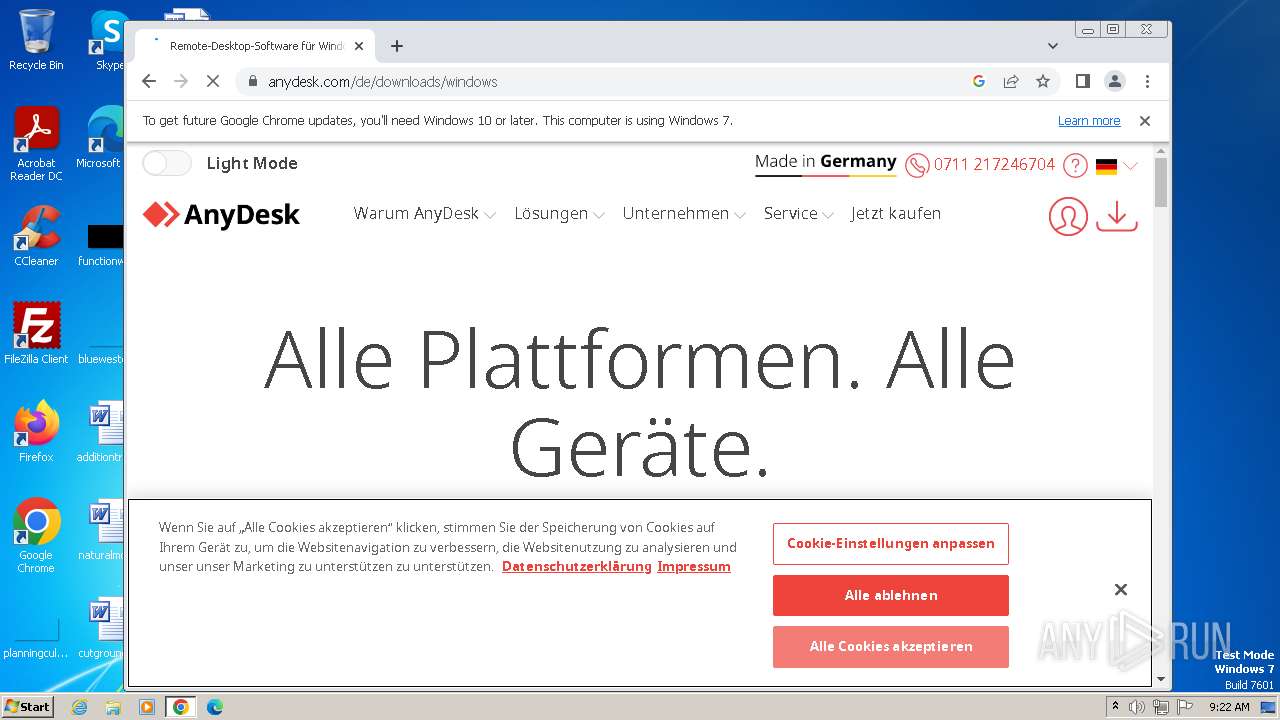Open Acrobat Reader DC desktop shortcut

pyautogui.click(x=36, y=145)
